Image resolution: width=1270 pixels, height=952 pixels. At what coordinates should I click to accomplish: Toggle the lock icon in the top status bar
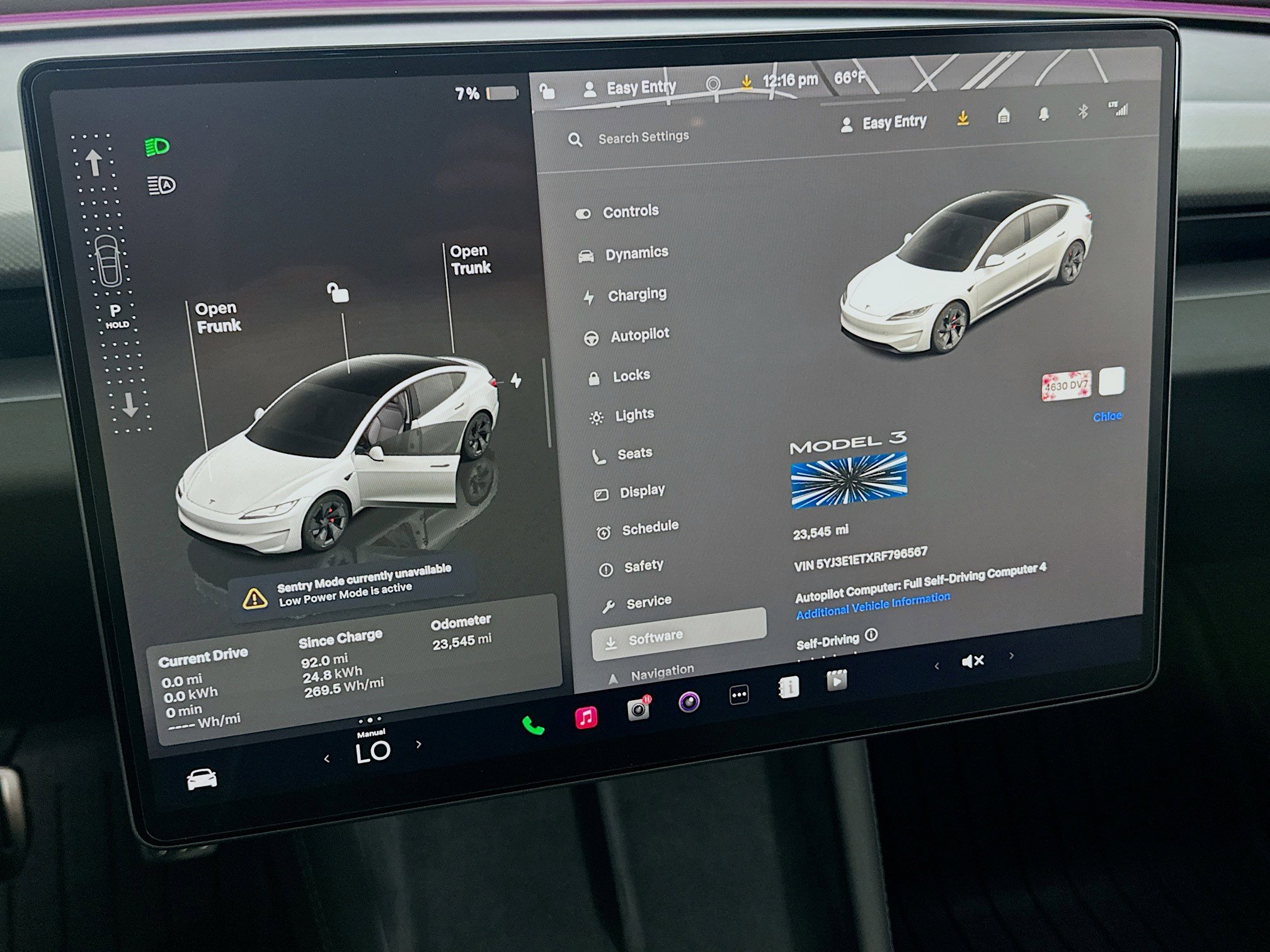(547, 92)
